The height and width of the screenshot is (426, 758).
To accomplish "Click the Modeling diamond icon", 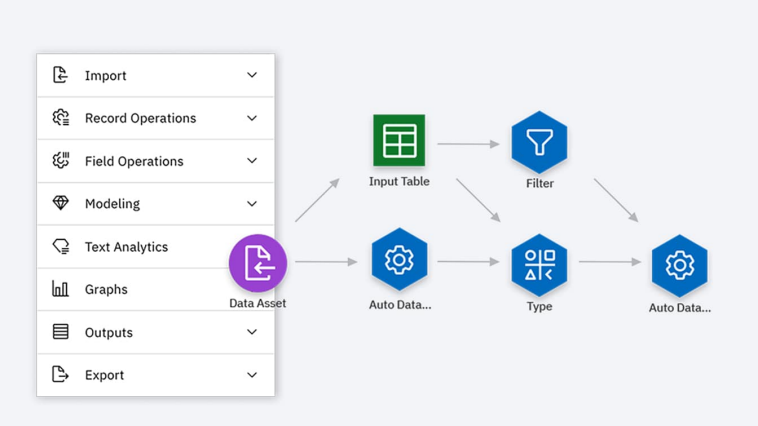I will 61,203.
